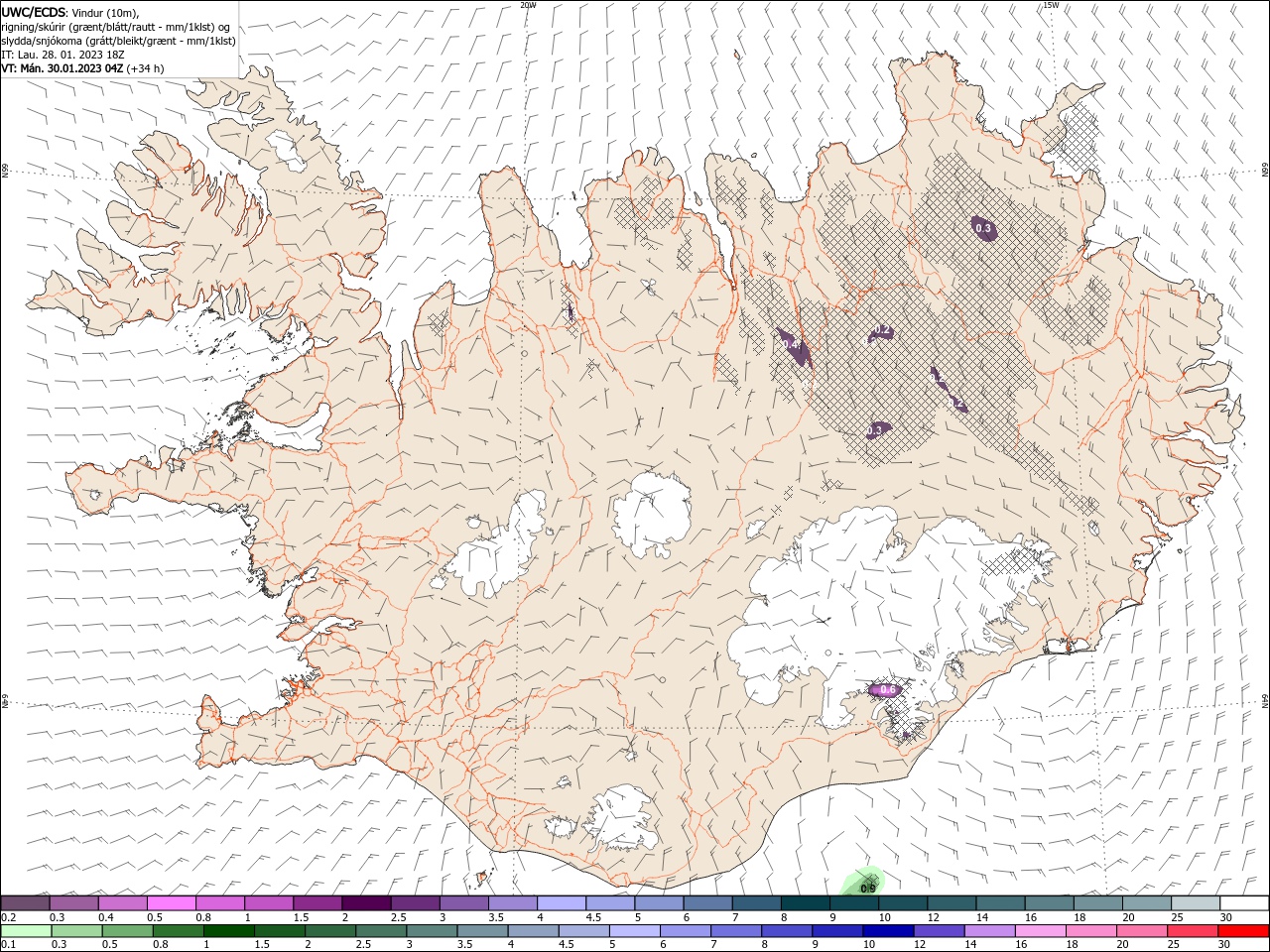Click the 15W longitude label

[x=1051, y=5]
